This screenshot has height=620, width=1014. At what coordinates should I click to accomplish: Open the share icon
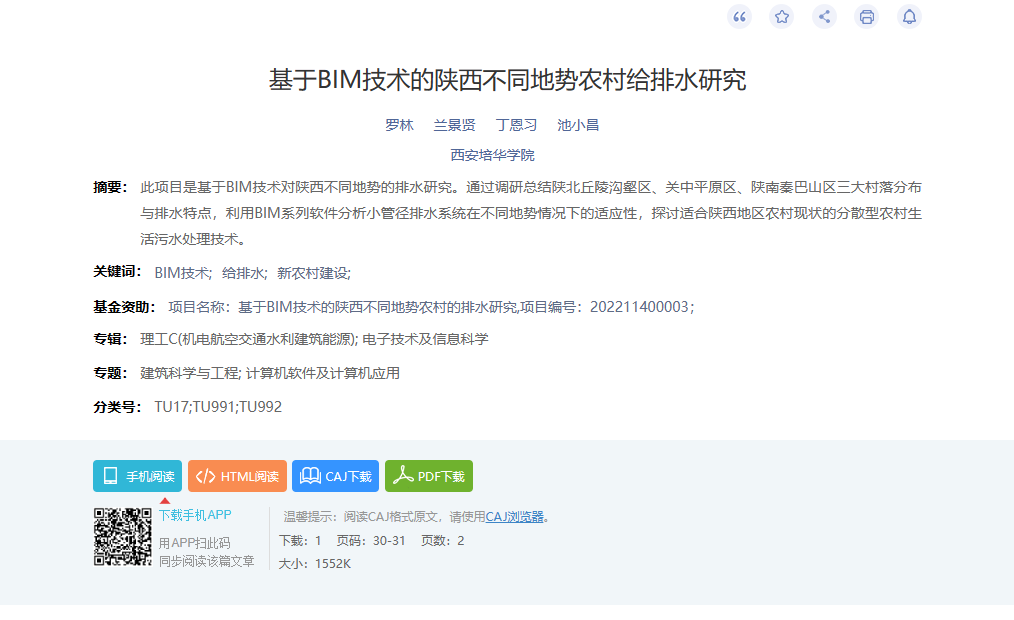click(824, 16)
